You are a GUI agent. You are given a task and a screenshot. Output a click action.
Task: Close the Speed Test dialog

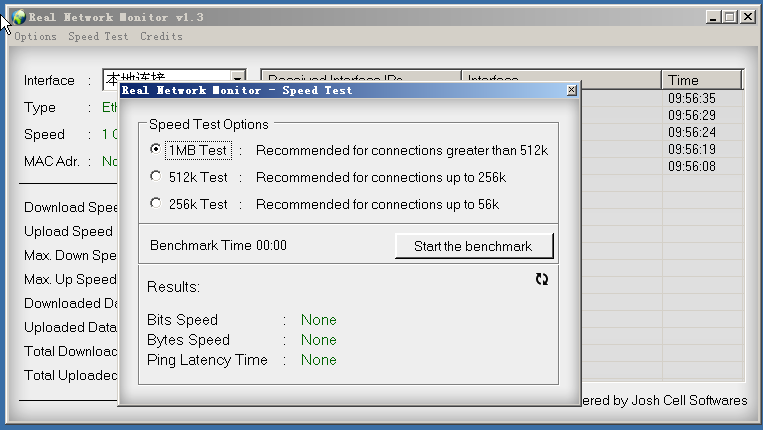pyautogui.click(x=571, y=90)
